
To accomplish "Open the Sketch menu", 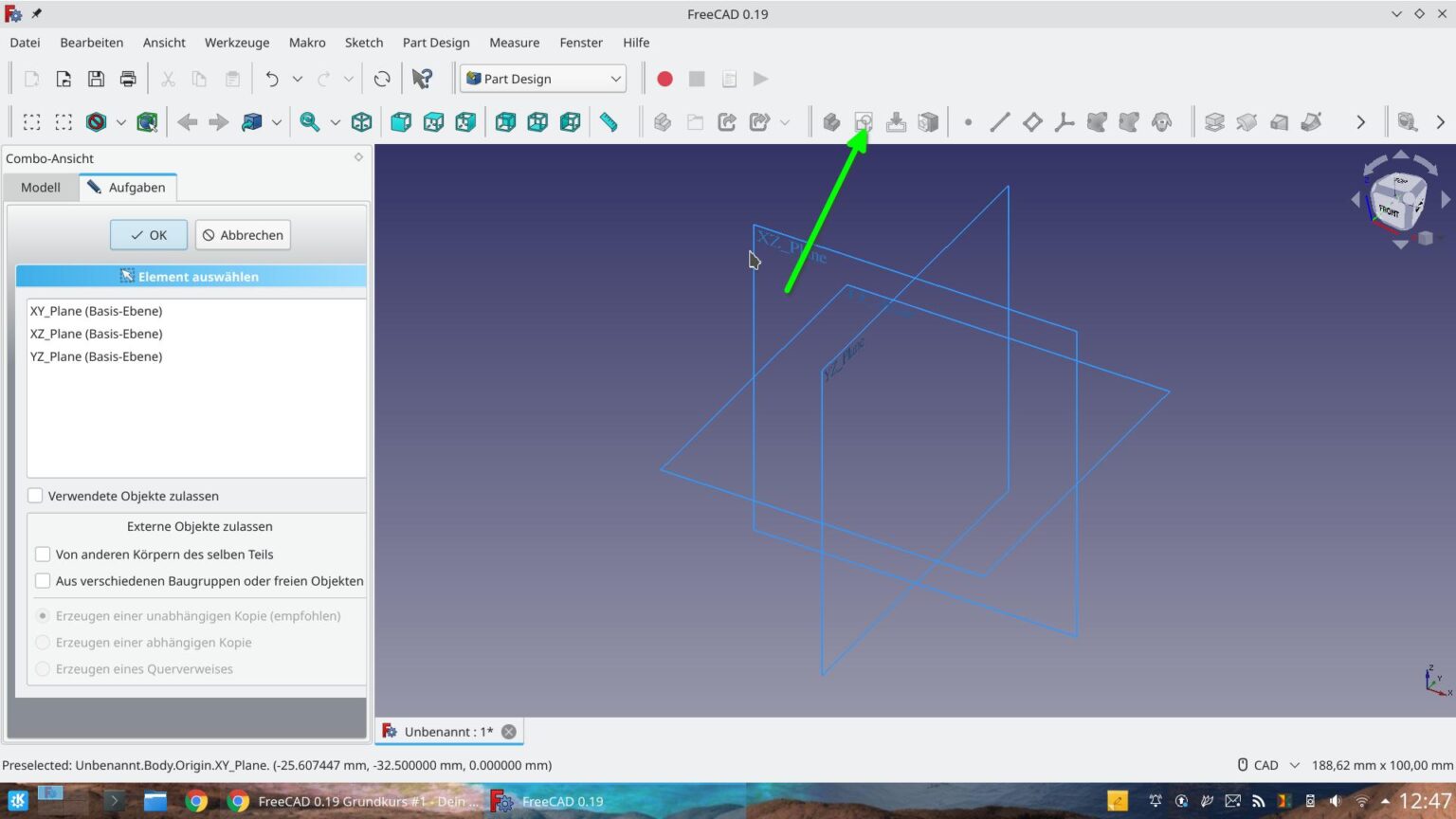I will 364,43.
